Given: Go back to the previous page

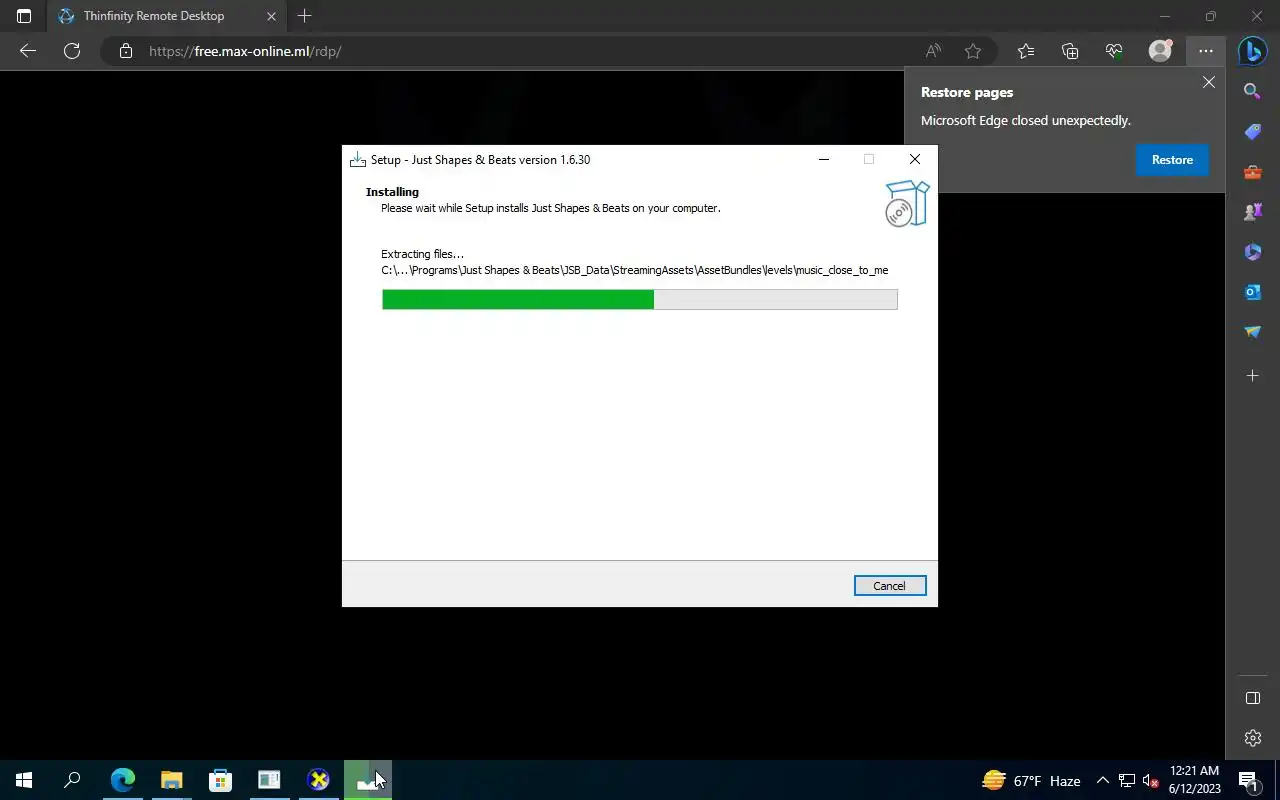Looking at the screenshot, I should pyautogui.click(x=28, y=51).
